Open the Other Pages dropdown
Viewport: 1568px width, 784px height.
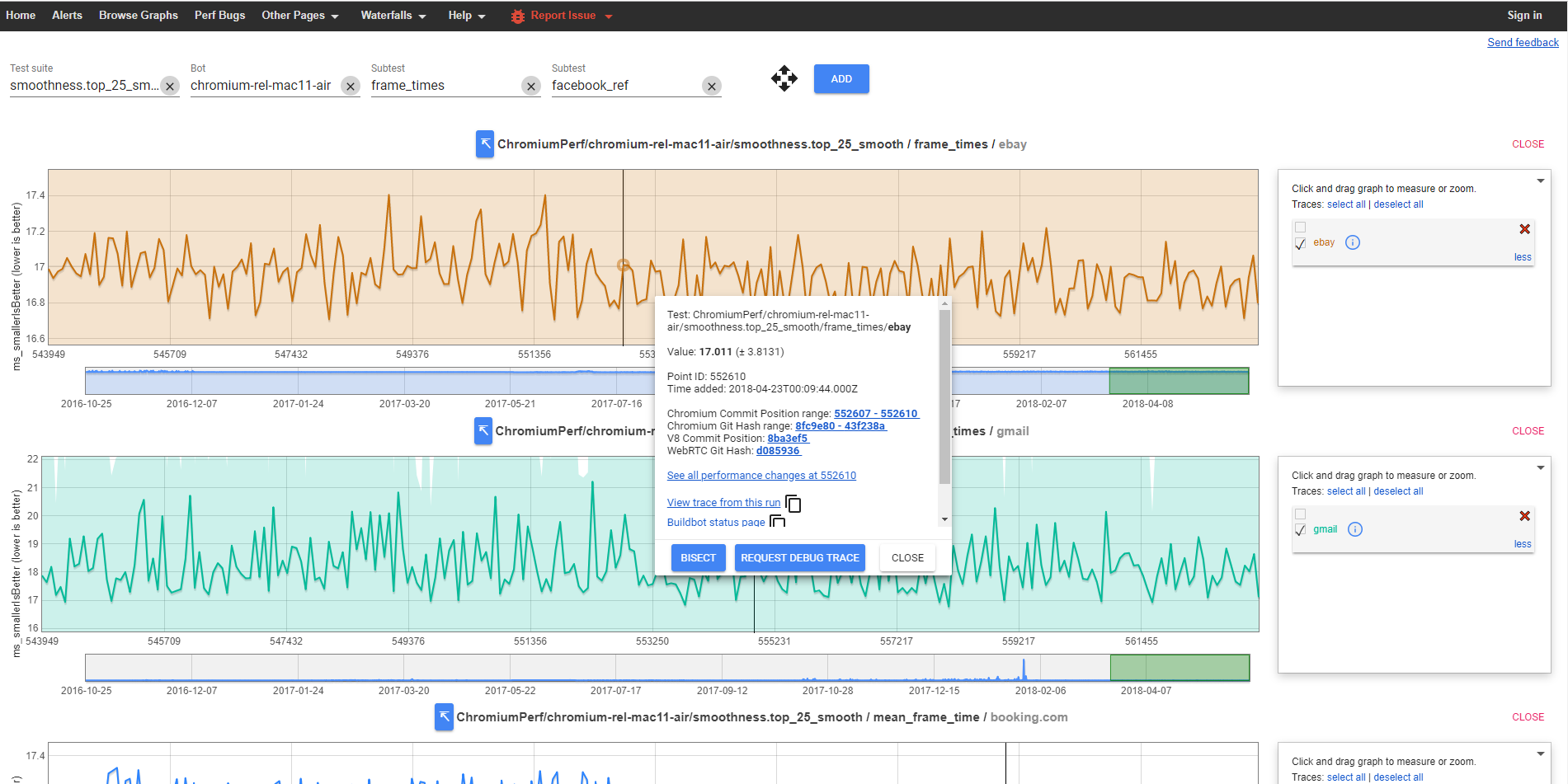click(x=300, y=16)
